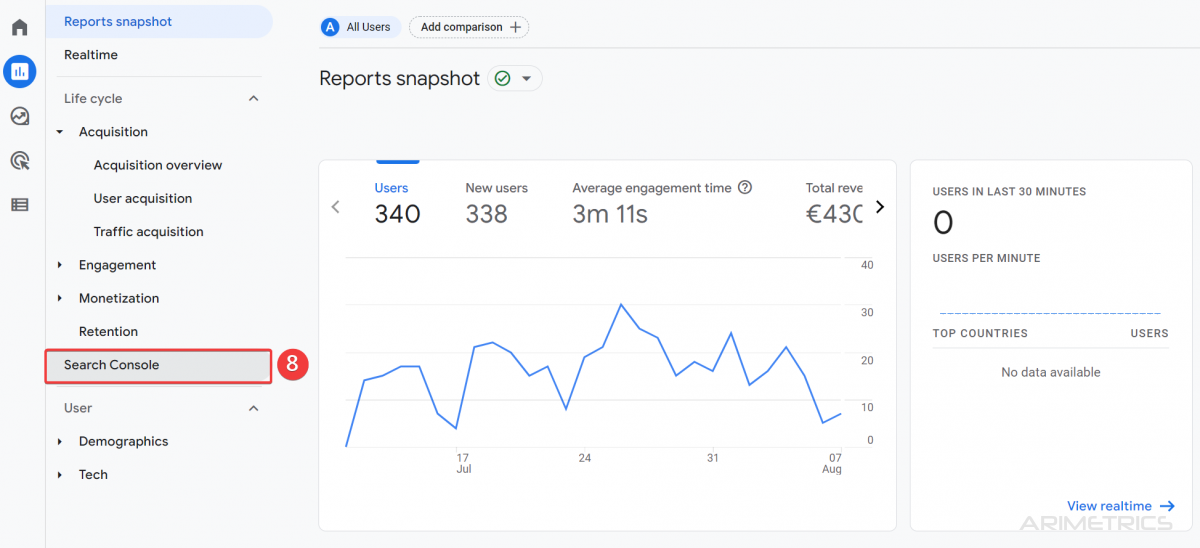Viewport: 1200px width, 548px height.
Task: Click the green check status icon
Action: tap(503, 78)
